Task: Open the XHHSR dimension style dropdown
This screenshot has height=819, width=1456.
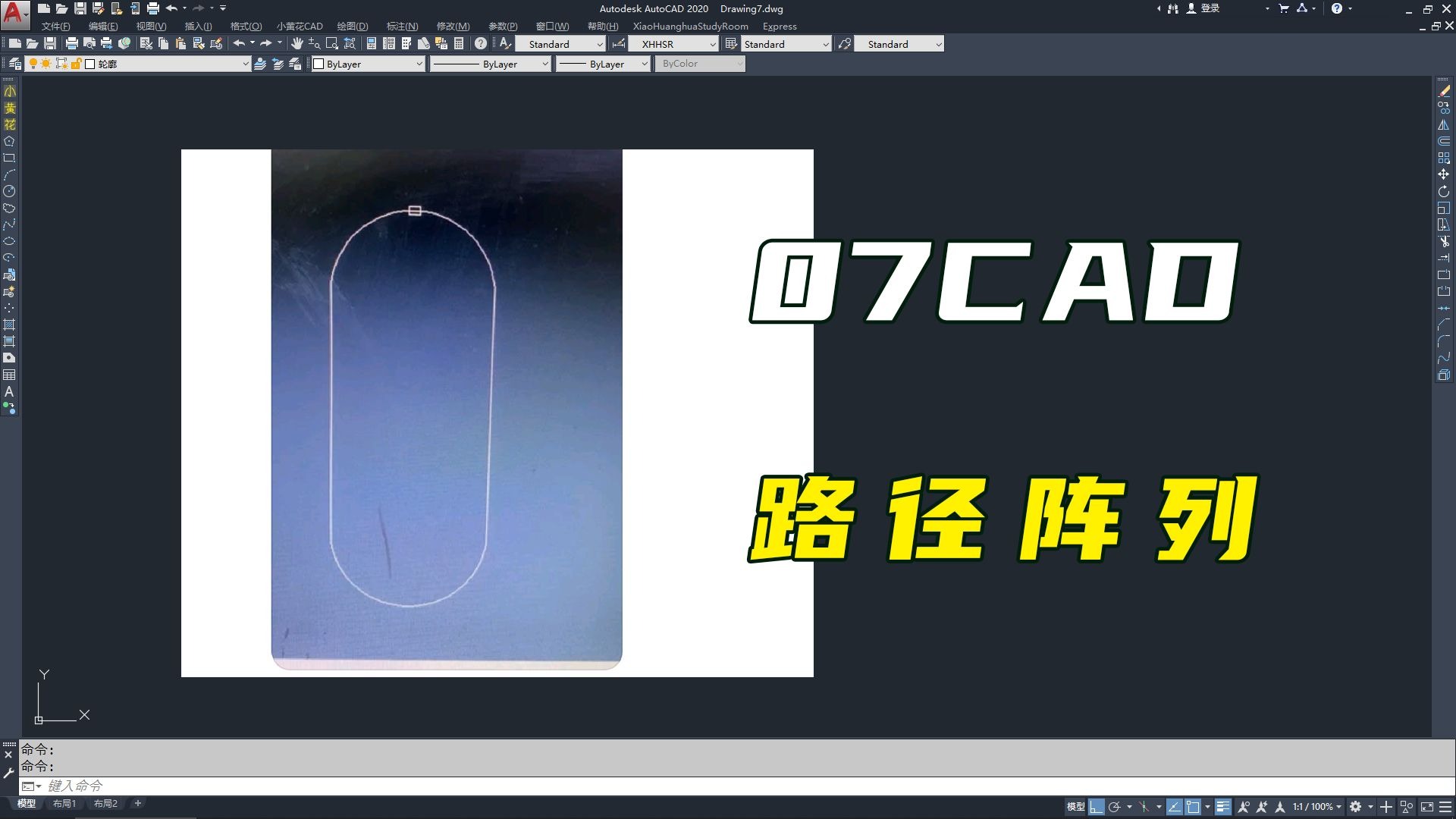Action: tap(673, 44)
